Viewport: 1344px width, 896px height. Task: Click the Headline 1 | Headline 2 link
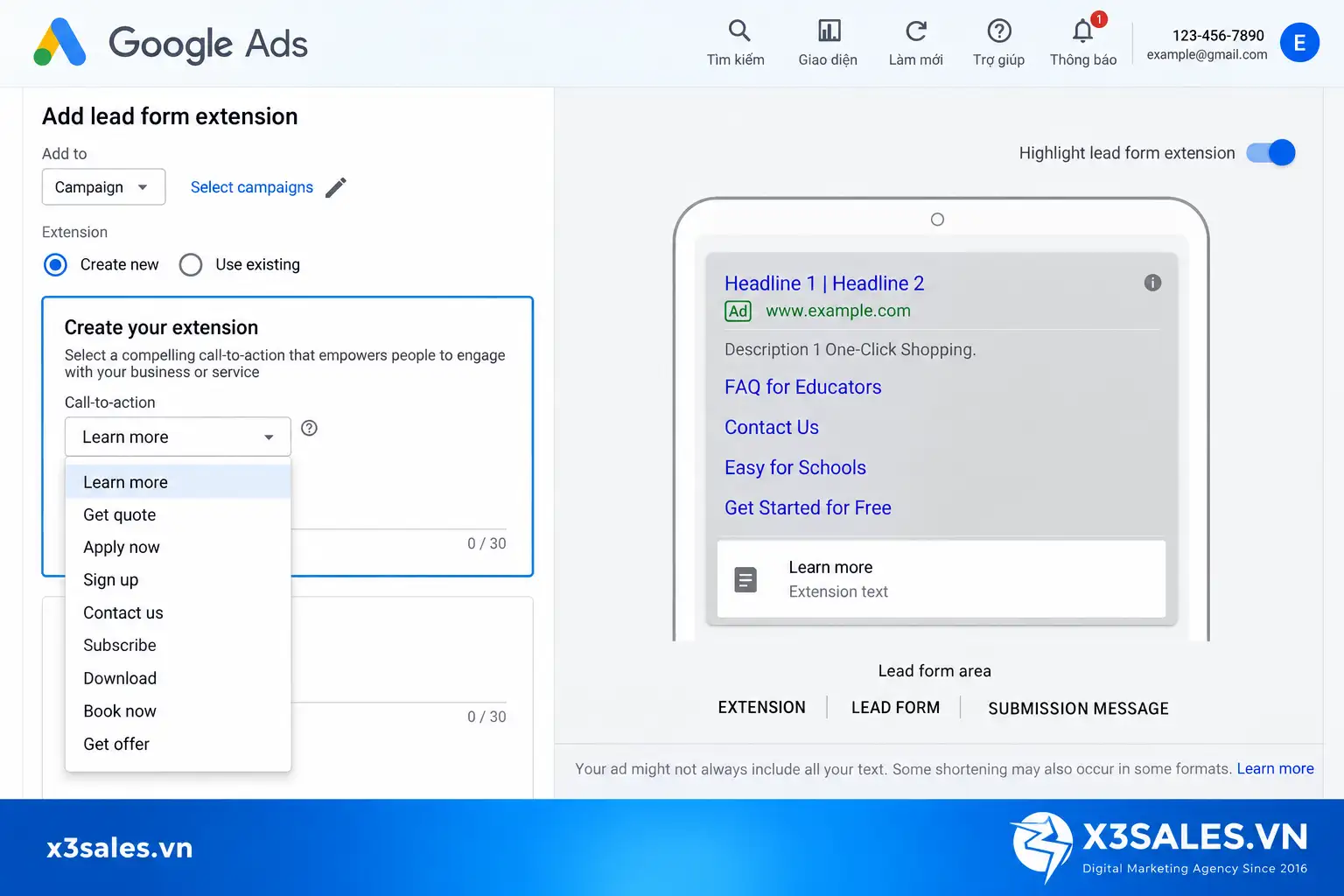point(824,283)
